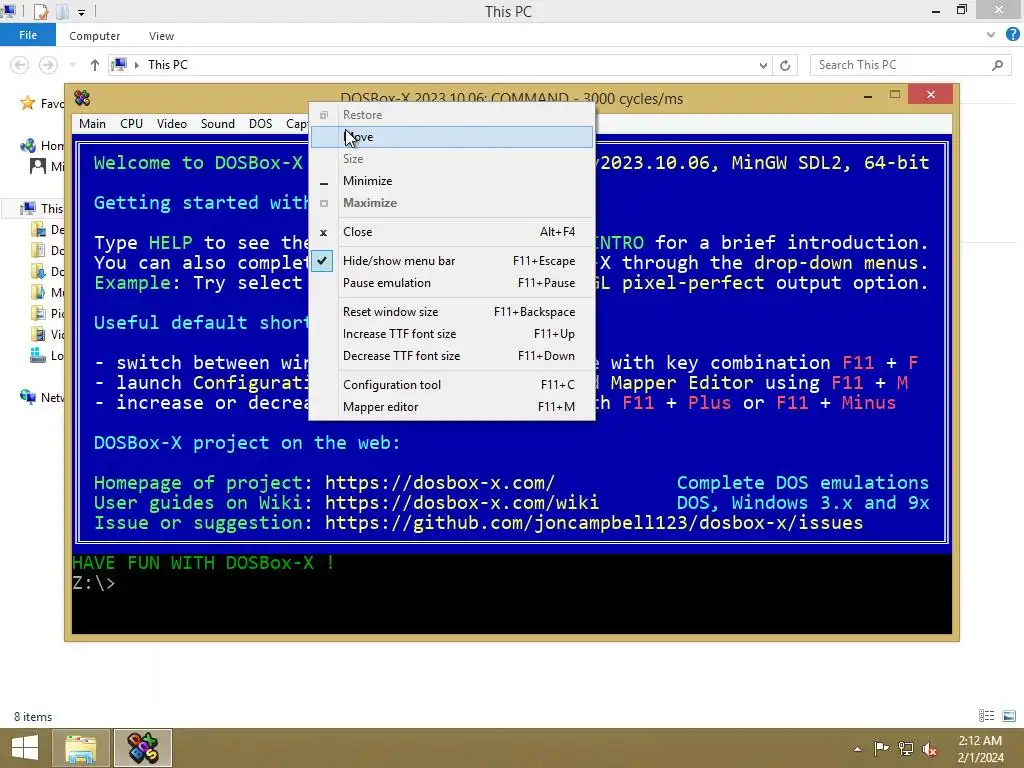Click Homegroup icon in sidebar
Viewport: 1024px width, 768px height.
tap(28, 146)
